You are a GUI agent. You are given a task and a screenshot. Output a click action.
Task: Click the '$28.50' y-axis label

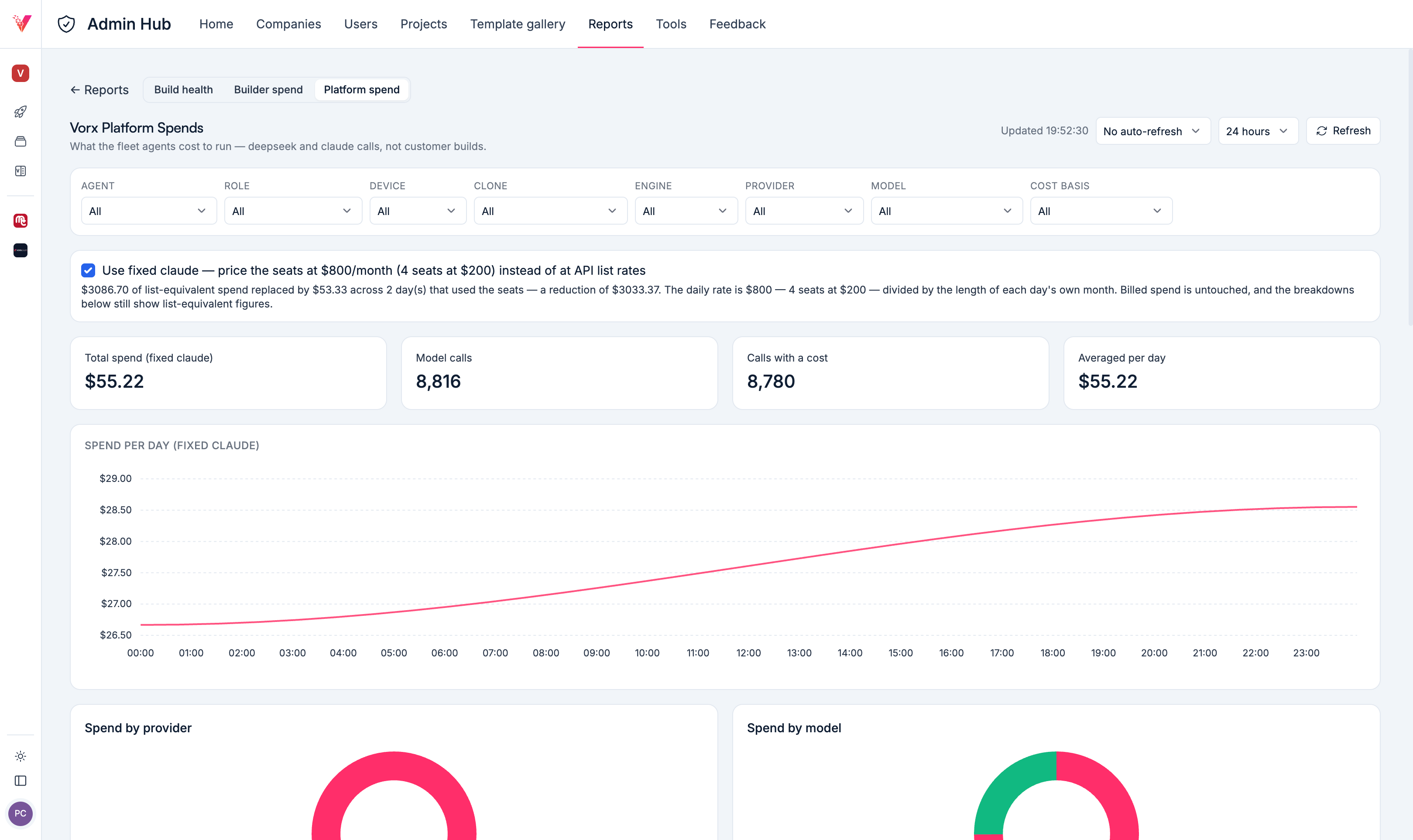click(116, 509)
